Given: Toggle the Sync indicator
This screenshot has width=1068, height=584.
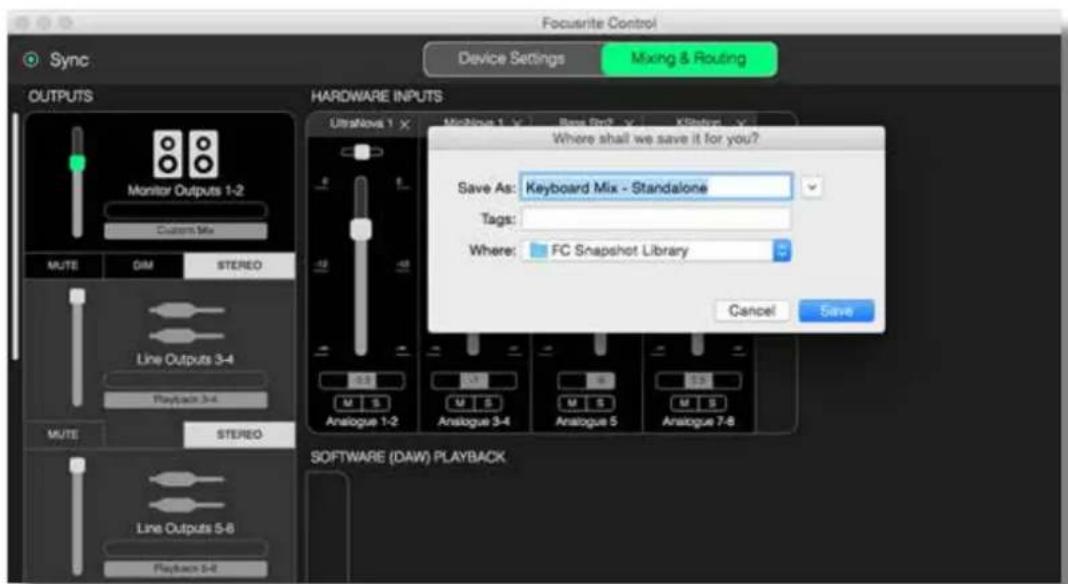Looking at the screenshot, I should pyautogui.click(x=31, y=60).
